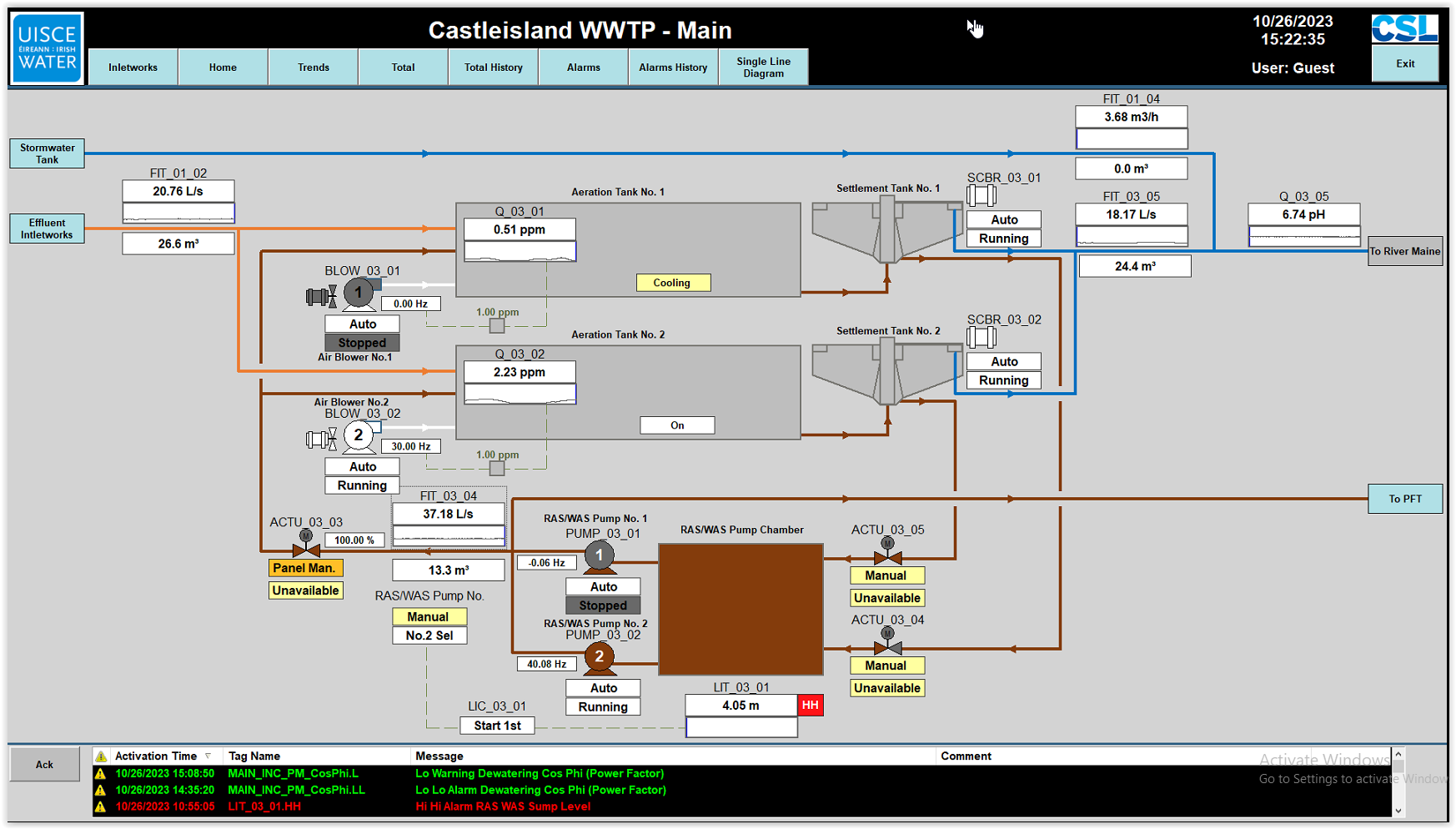The image size is (1456, 829).
Task: Click SCBR_03_01 scraper icon
Action: pyautogui.click(x=982, y=195)
